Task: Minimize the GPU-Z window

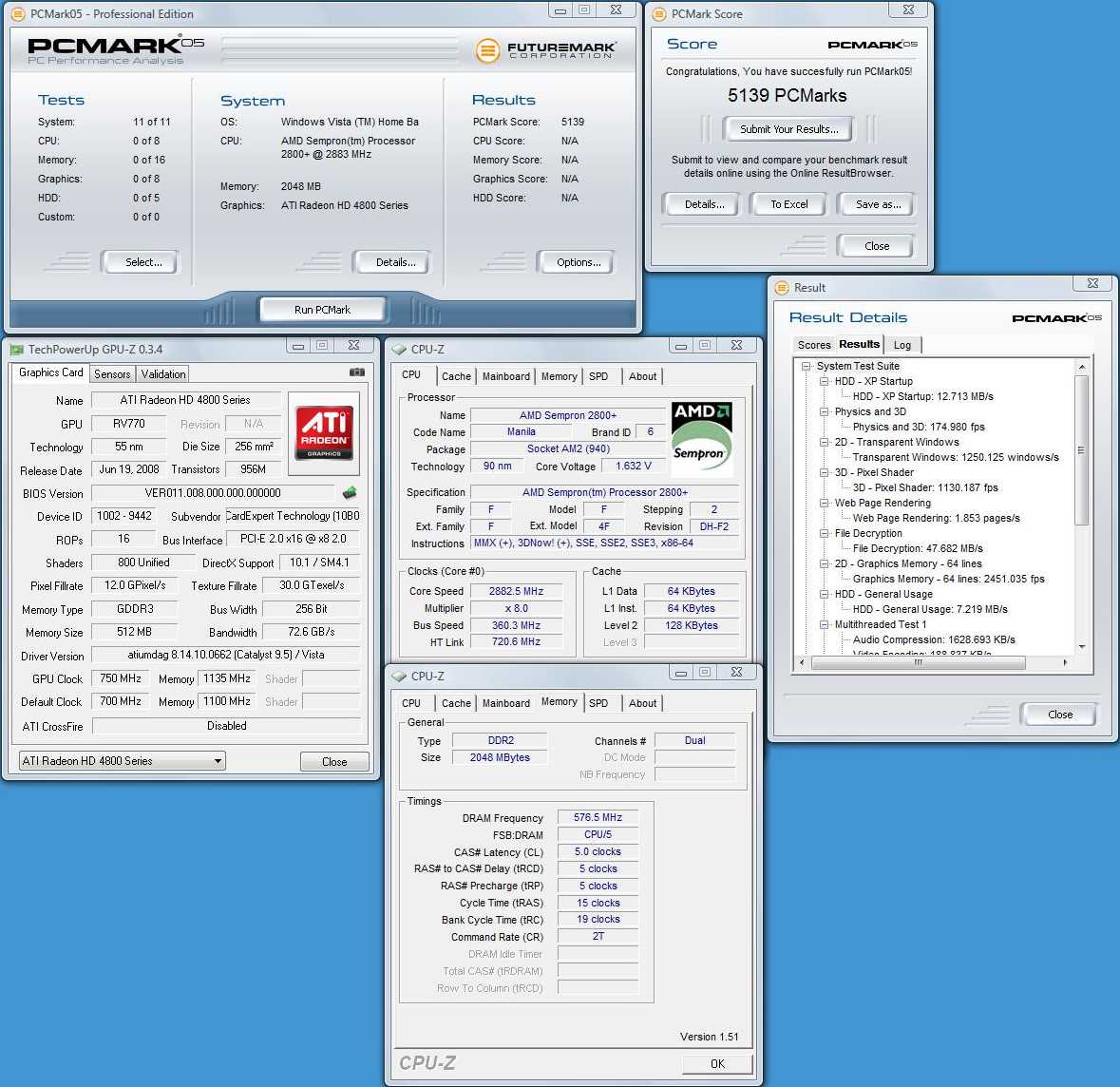Action: 298,346
